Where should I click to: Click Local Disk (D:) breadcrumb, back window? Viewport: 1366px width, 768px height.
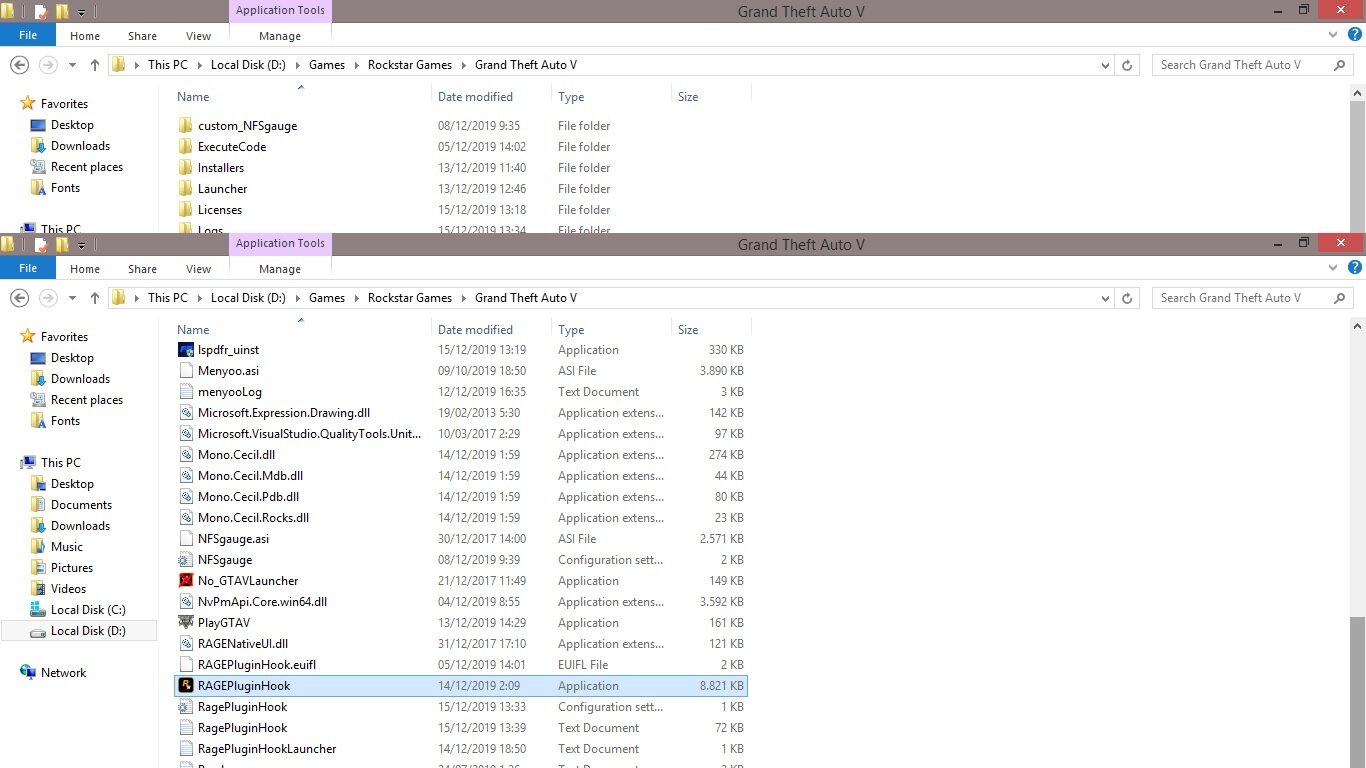pyautogui.click(x=248, y=65)
